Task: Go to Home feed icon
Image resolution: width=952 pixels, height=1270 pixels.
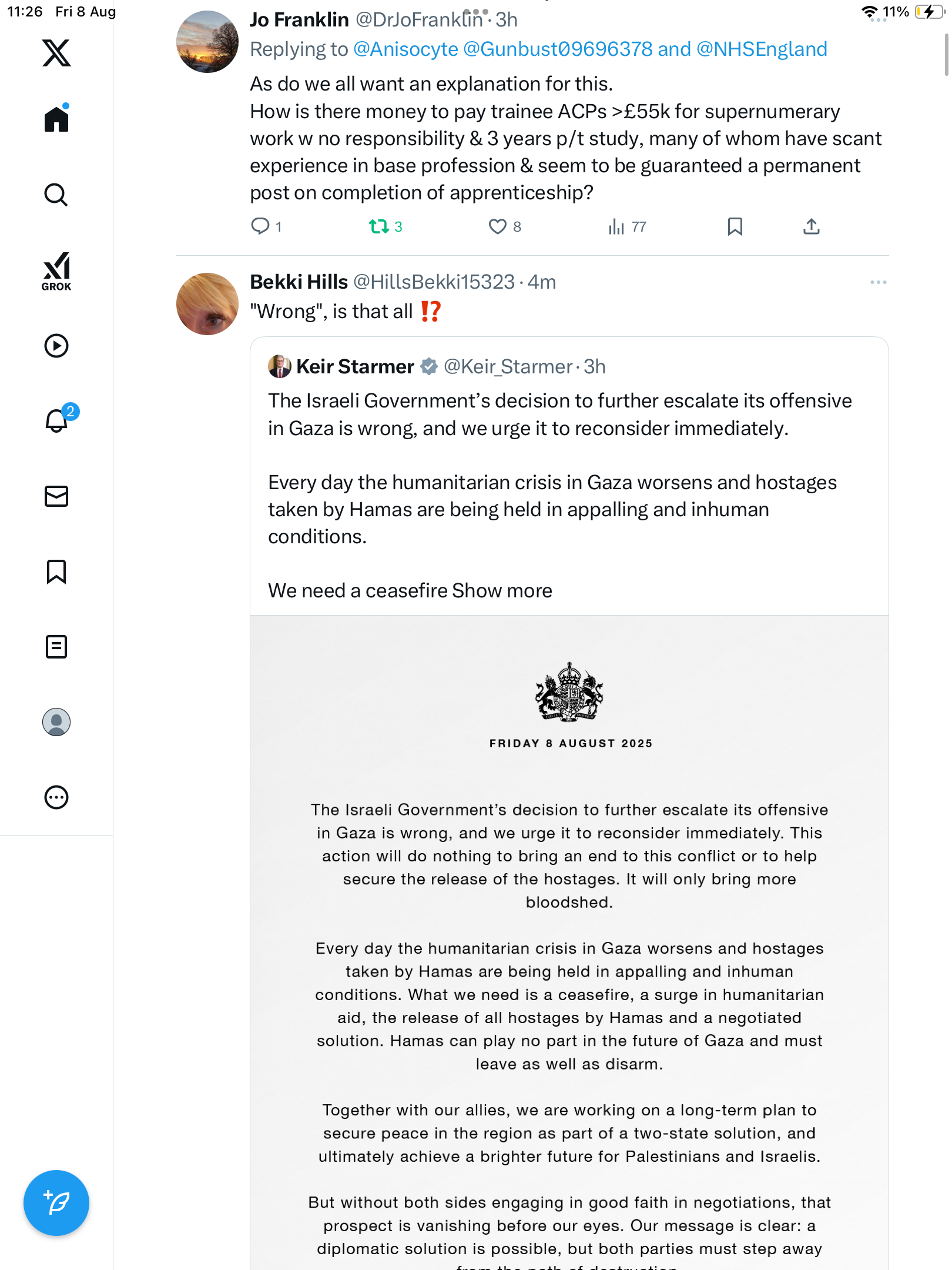Action: pos(56,119)
